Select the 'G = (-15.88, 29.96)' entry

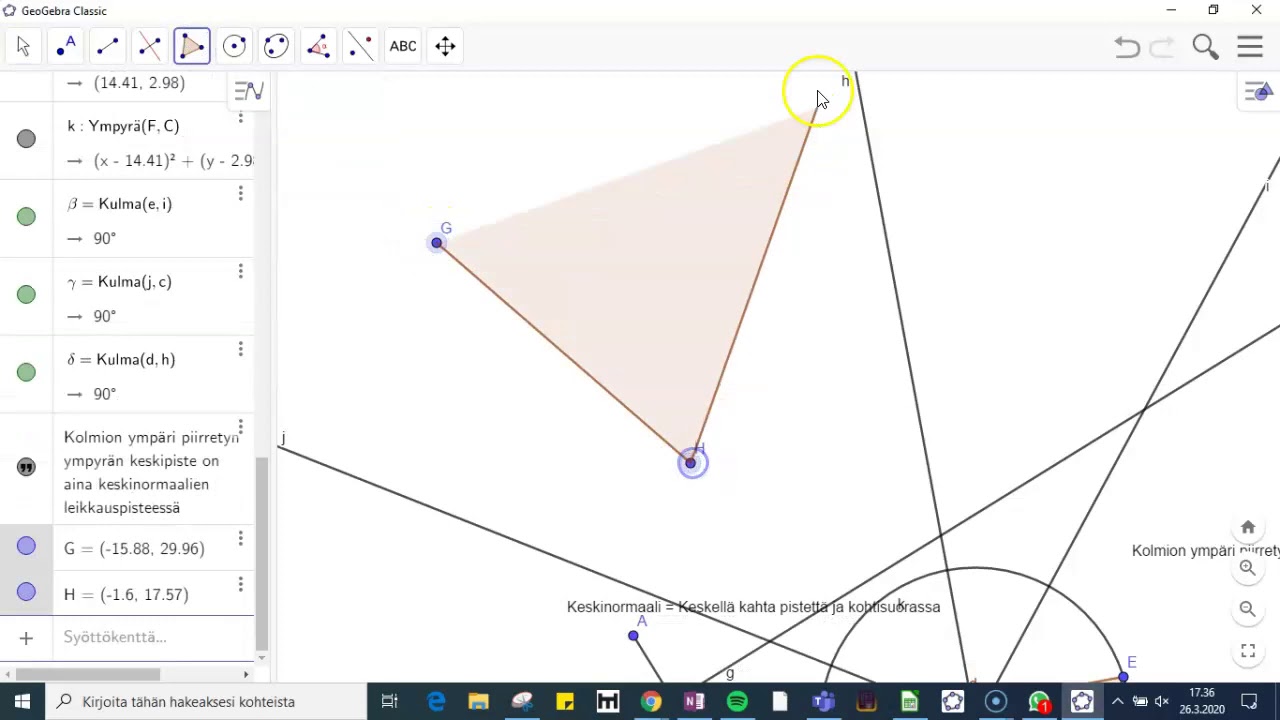(134, 548)
